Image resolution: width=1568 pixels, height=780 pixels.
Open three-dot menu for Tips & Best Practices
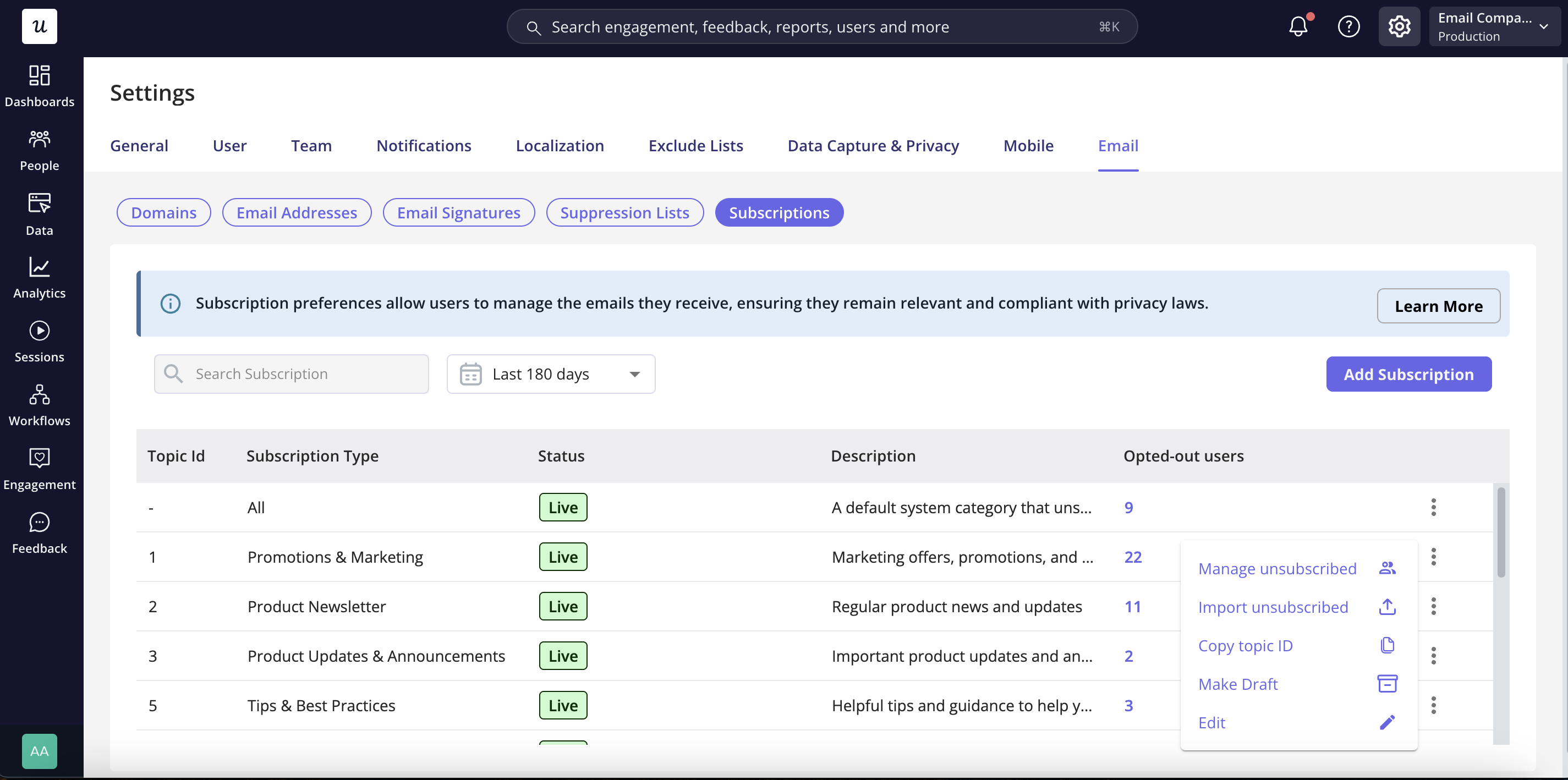[1433, 705]
